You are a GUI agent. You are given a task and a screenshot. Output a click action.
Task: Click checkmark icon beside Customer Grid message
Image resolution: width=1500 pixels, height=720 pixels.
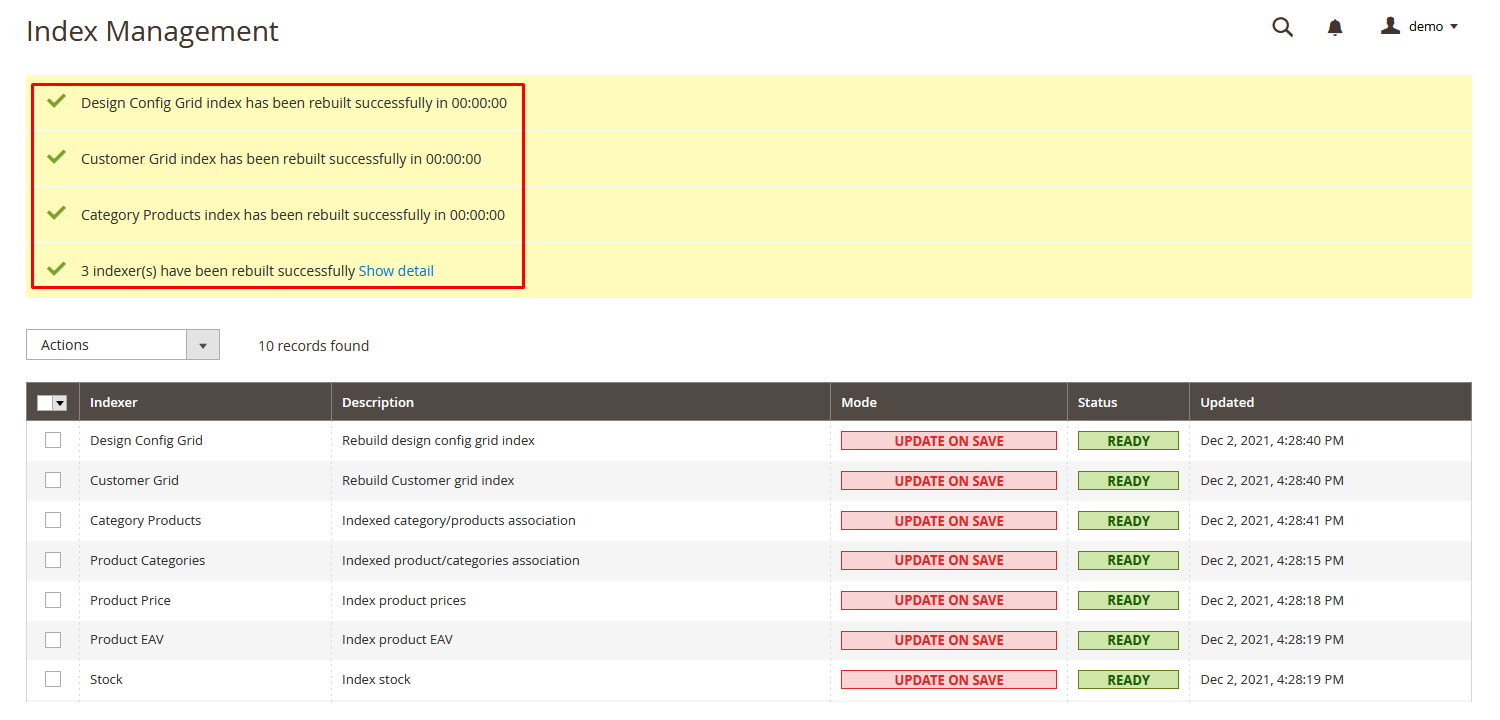tap(57, 158)
